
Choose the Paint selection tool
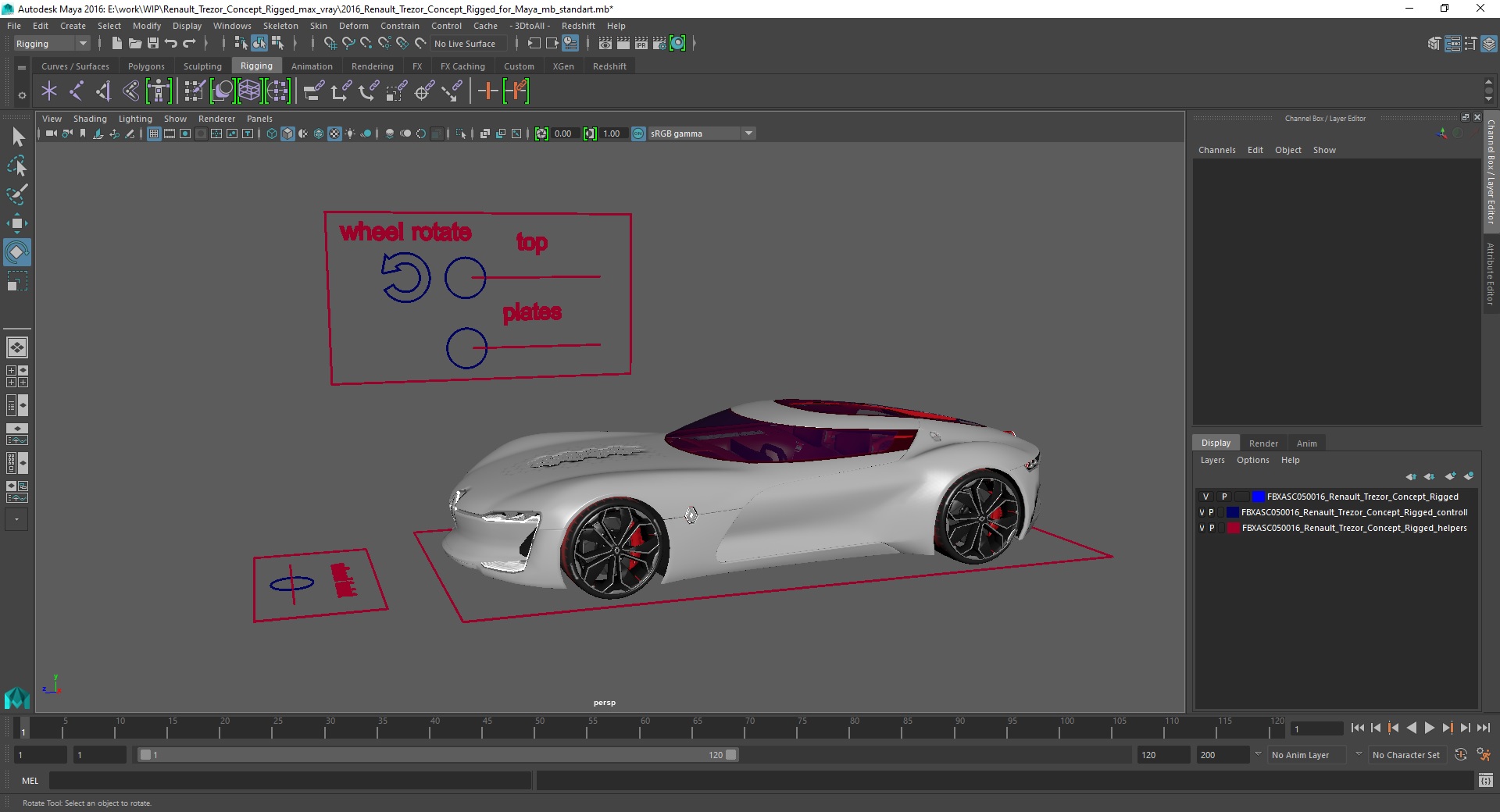(17, 194)
